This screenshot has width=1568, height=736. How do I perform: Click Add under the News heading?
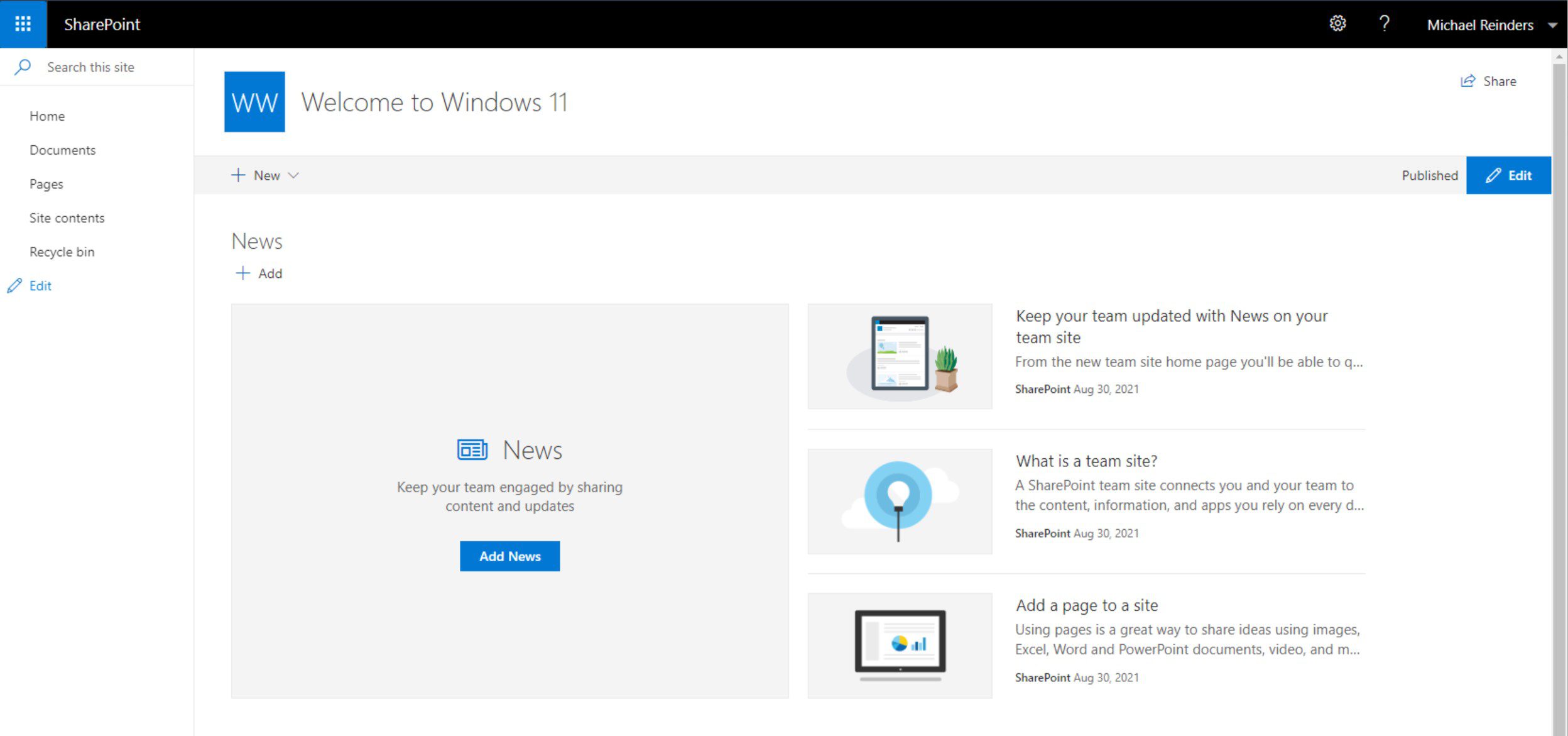coord(259,273)
